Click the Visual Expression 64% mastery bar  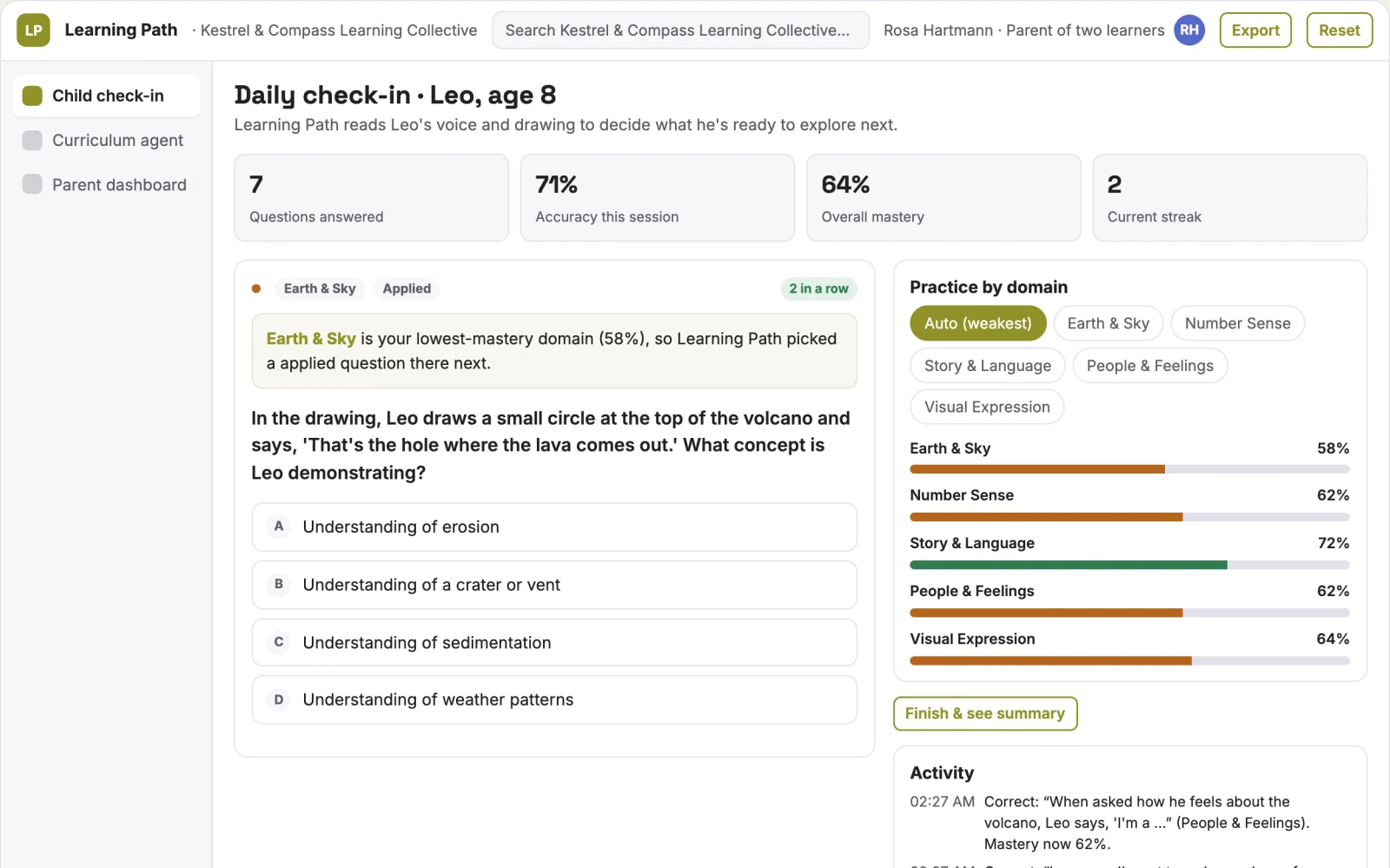(1129, 660)
